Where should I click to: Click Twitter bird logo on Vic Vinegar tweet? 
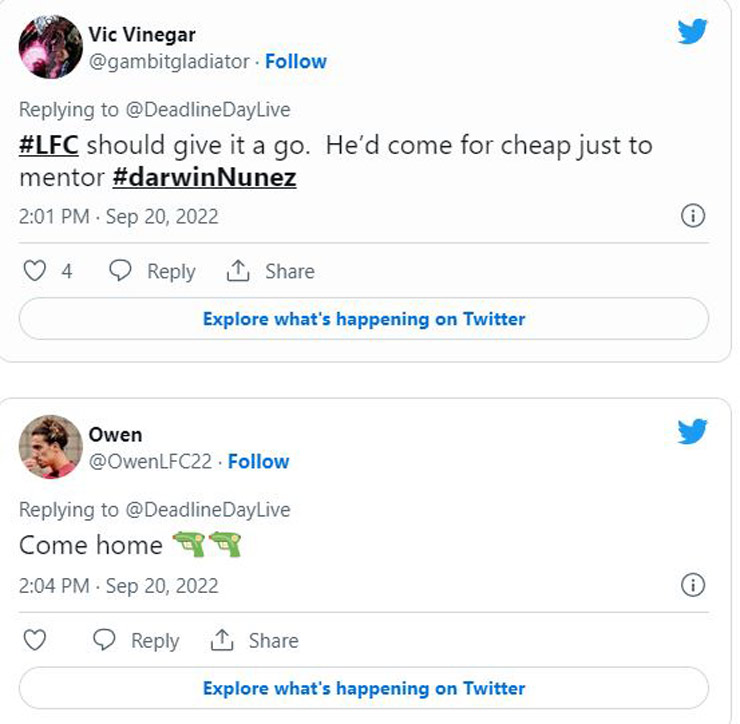pyautogui.click(x=692, y=32)
